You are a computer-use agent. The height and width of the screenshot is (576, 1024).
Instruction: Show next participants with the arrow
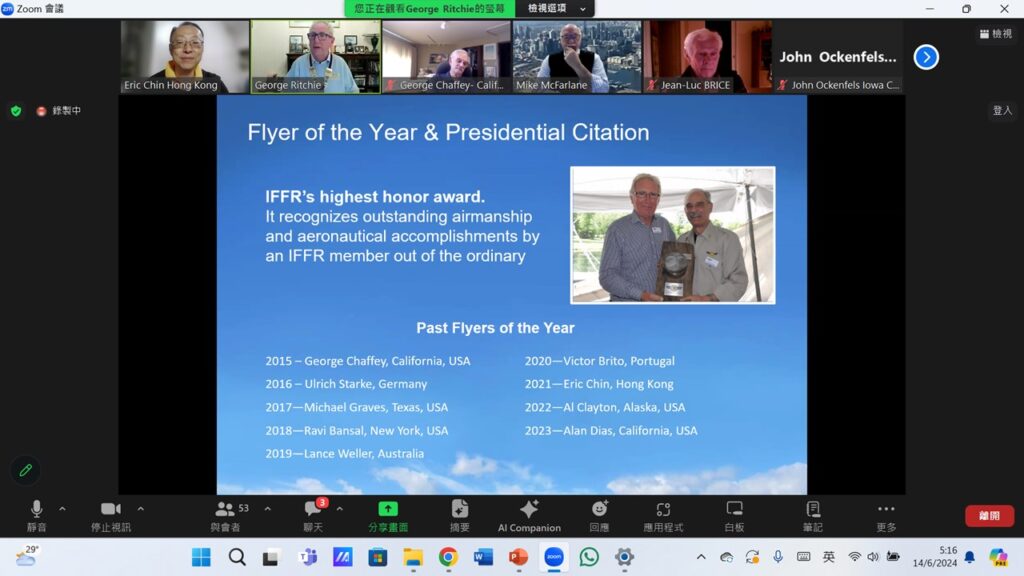[926, 57]
